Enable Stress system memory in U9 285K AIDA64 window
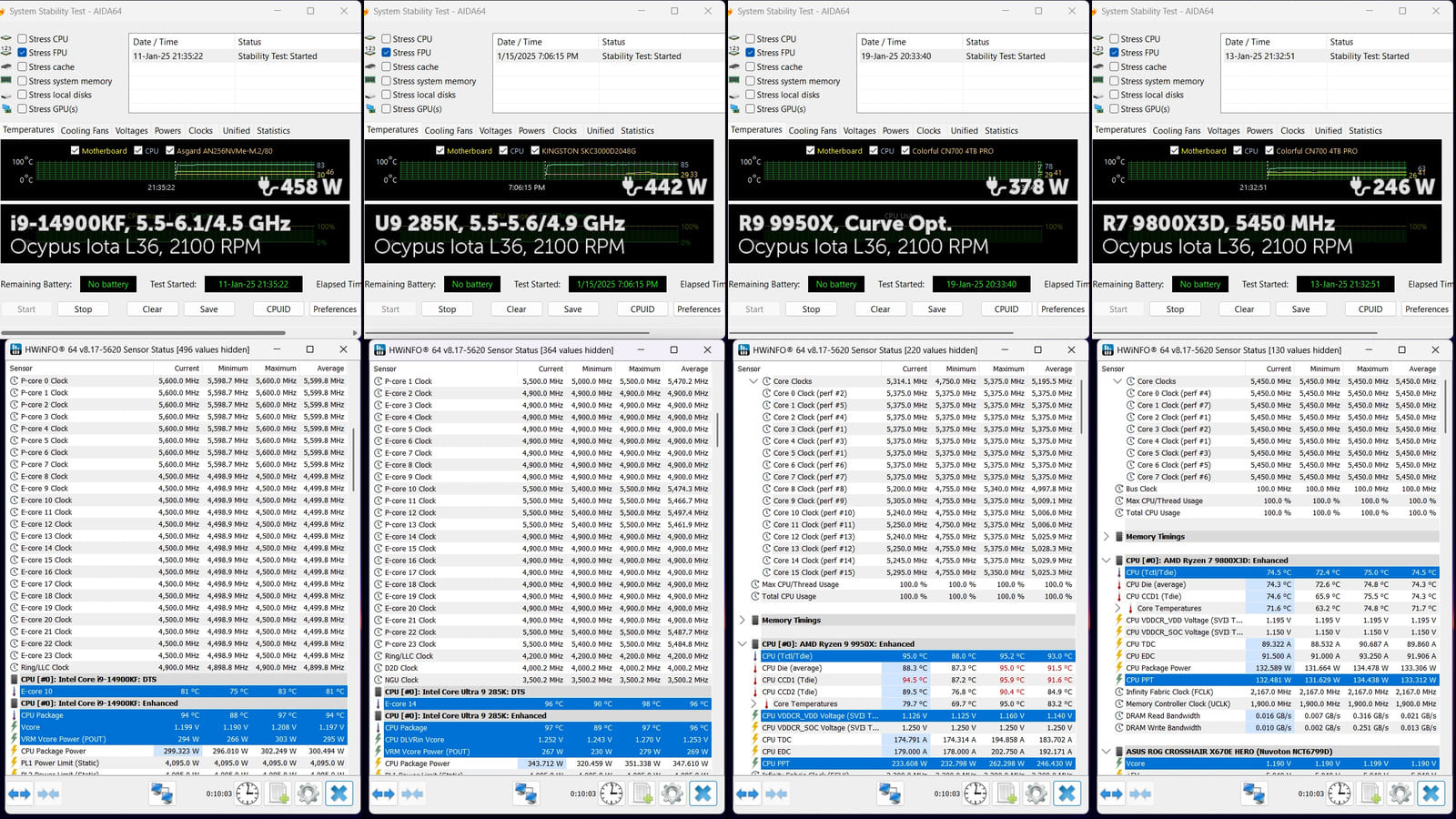The width and height of the screenshot is (1456, 819). click(x=386, y=81)
